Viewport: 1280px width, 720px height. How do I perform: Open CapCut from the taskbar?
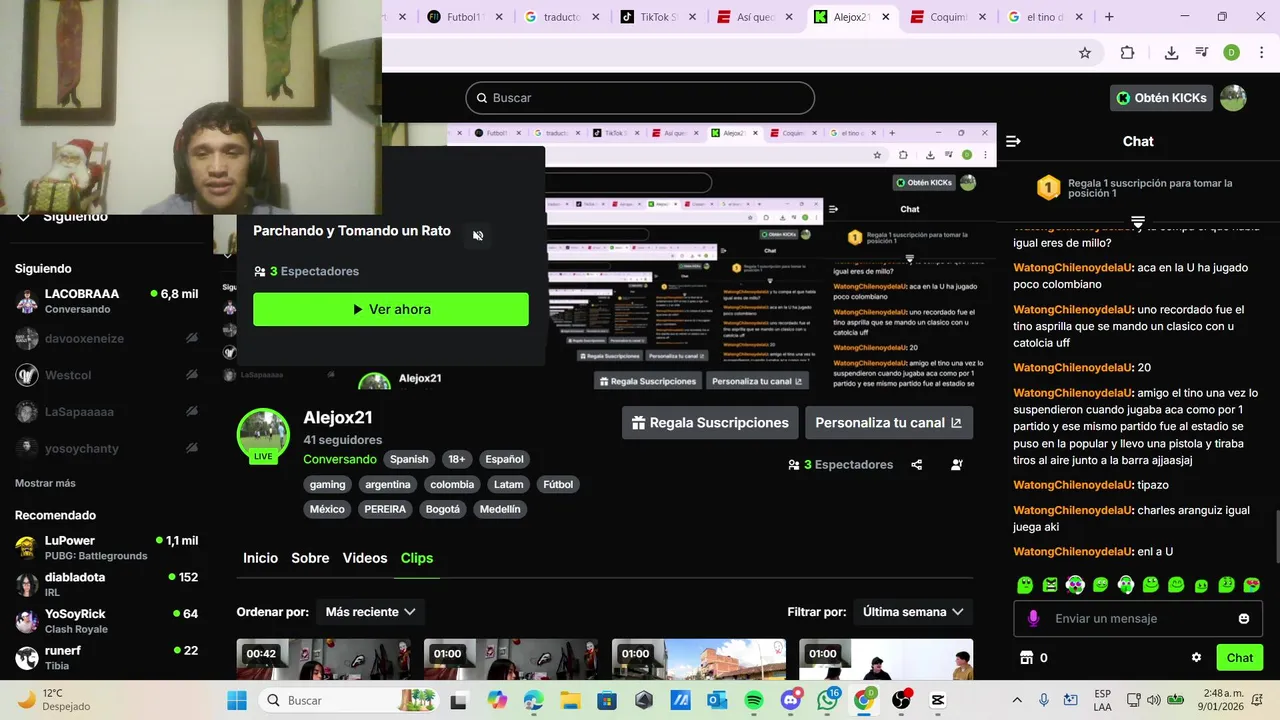click(938, 700)
